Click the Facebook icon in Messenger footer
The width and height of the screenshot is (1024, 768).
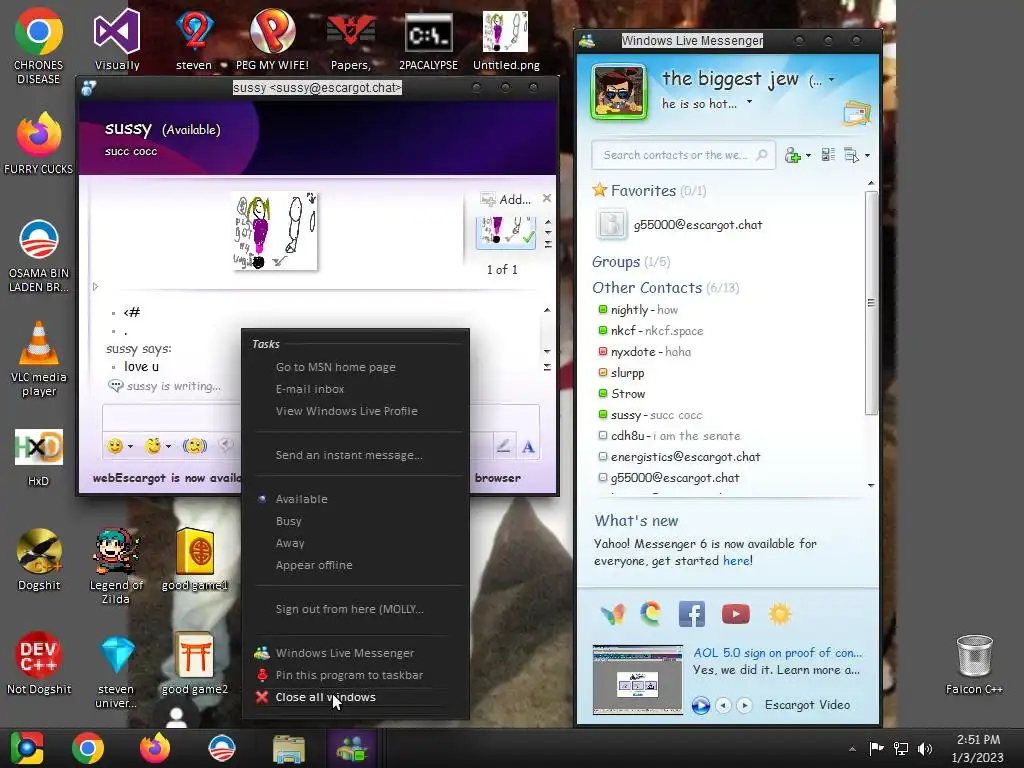pyautogui.click(x=692, y=614)
